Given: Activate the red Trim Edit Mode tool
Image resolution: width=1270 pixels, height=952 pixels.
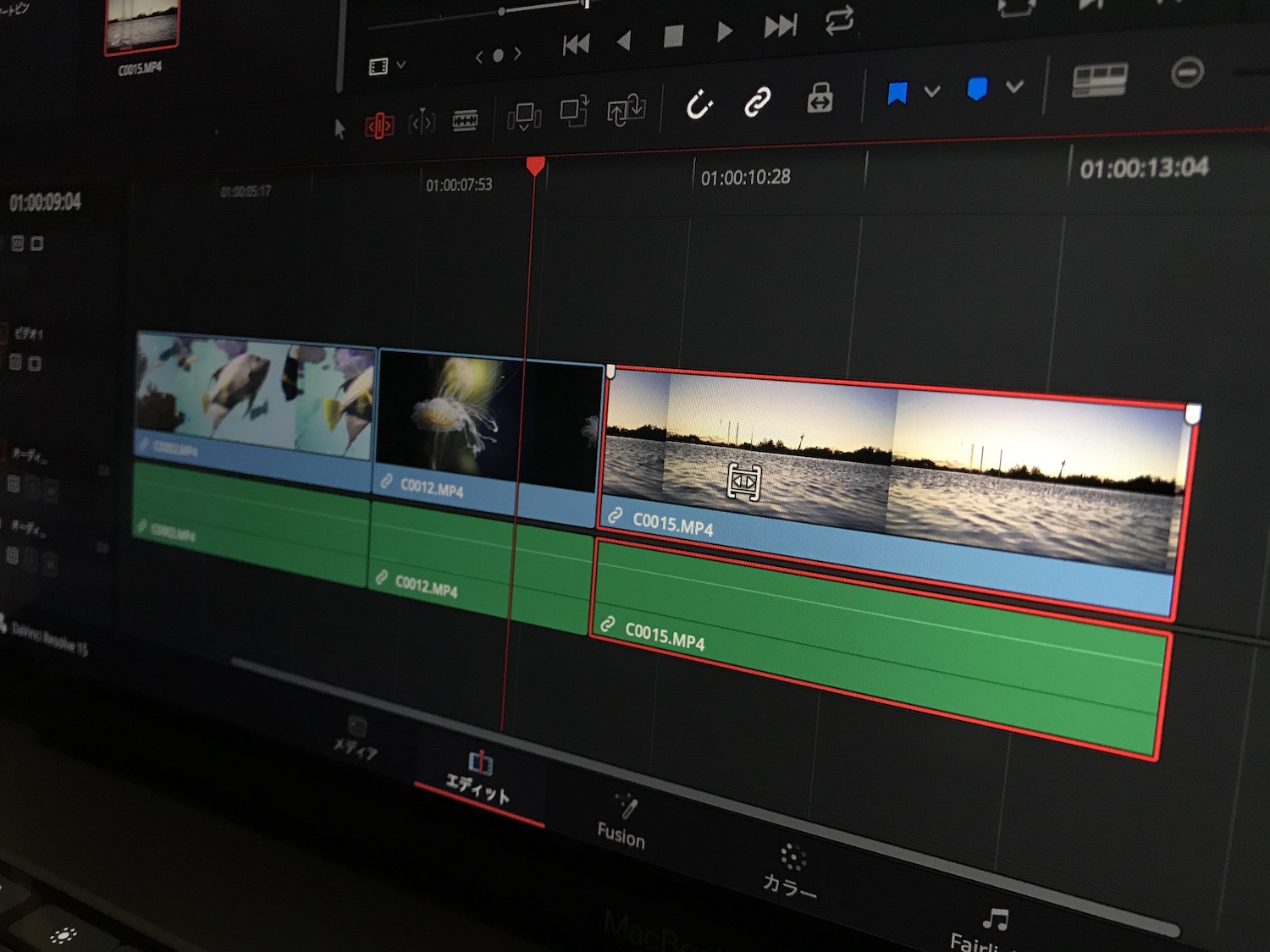Looking at the screenshot, I should (x=379, y=126).
